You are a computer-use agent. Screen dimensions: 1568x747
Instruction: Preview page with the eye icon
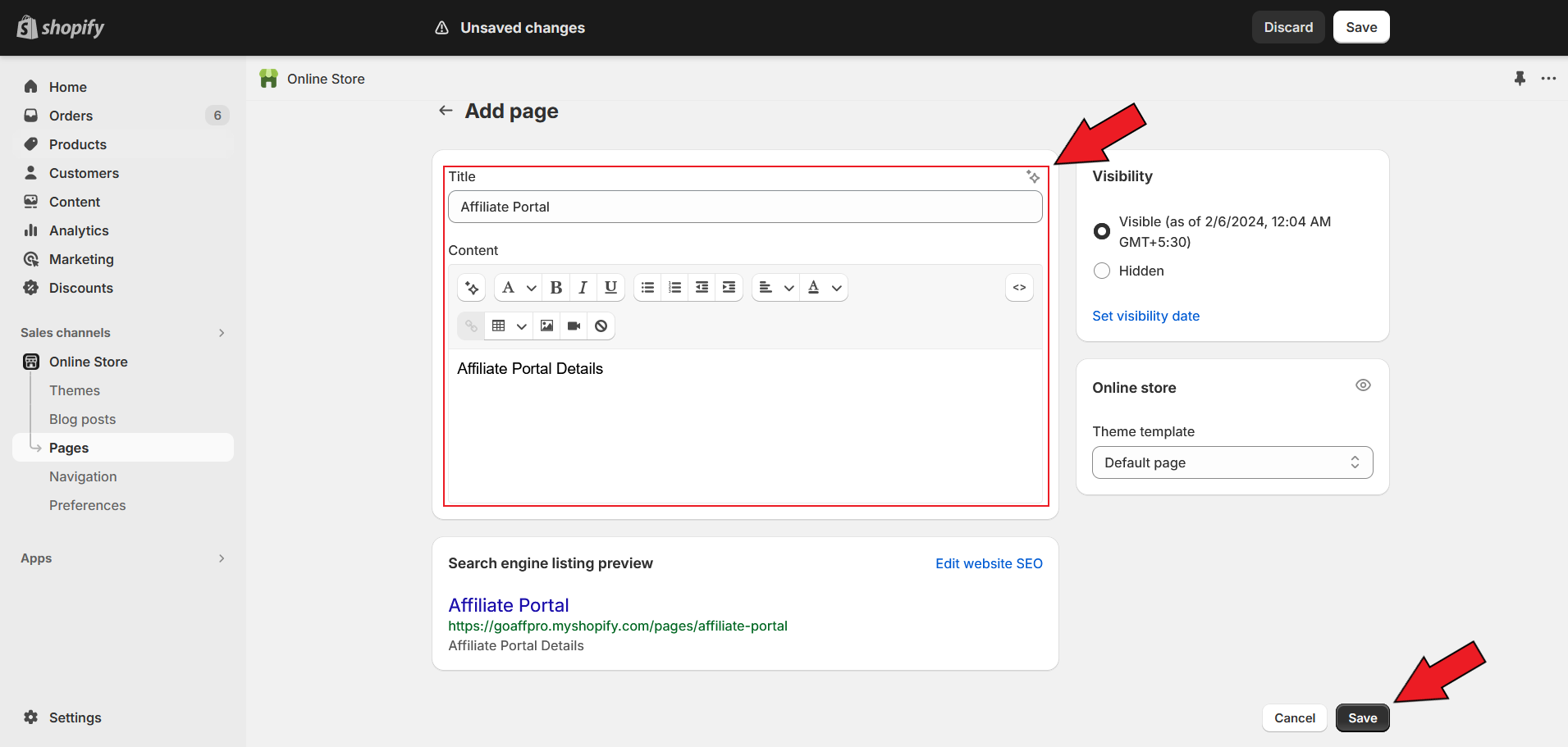(1363, 385)
